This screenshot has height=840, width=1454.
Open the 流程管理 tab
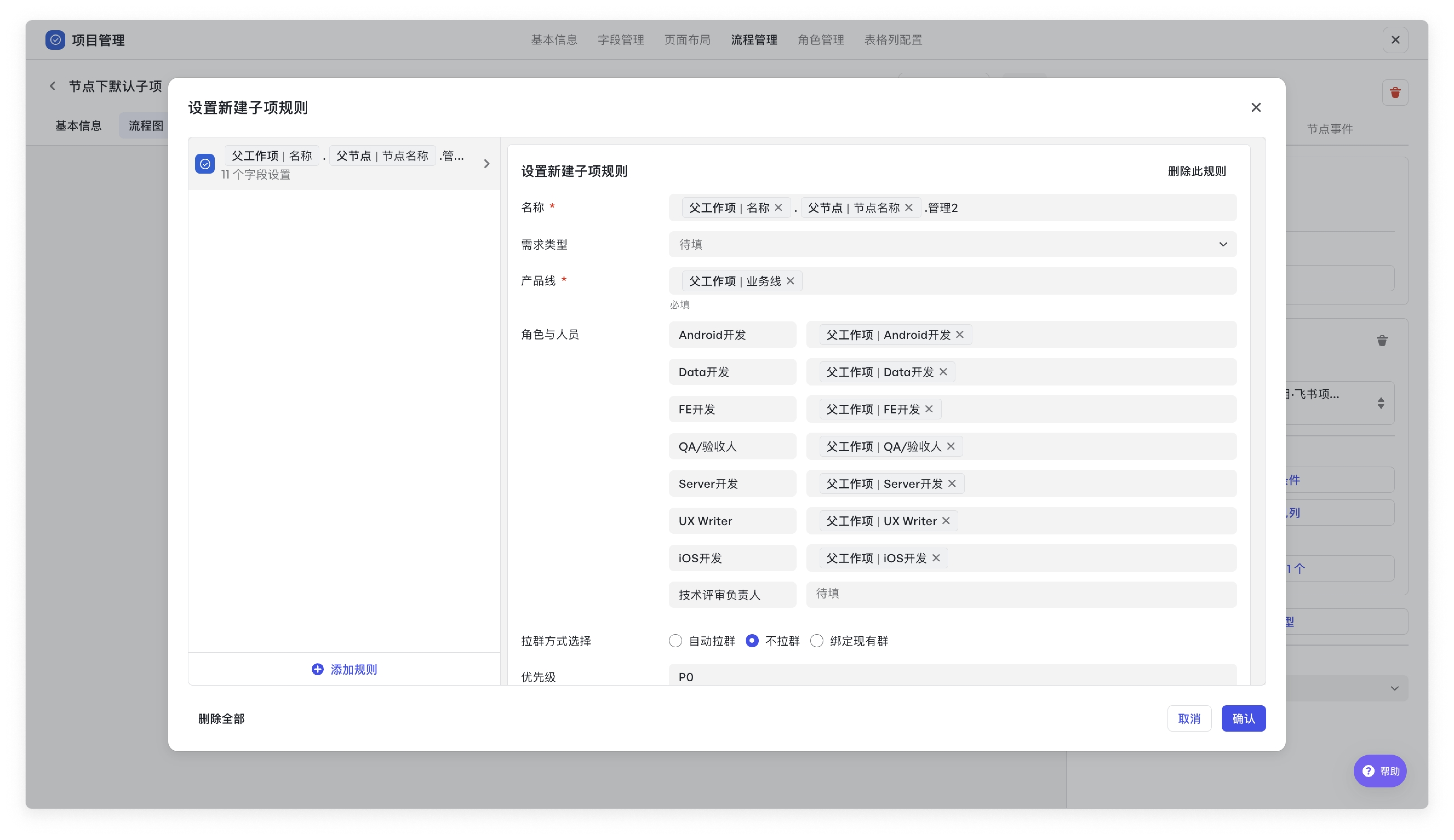pyautogui.click(x=754, y=40)
